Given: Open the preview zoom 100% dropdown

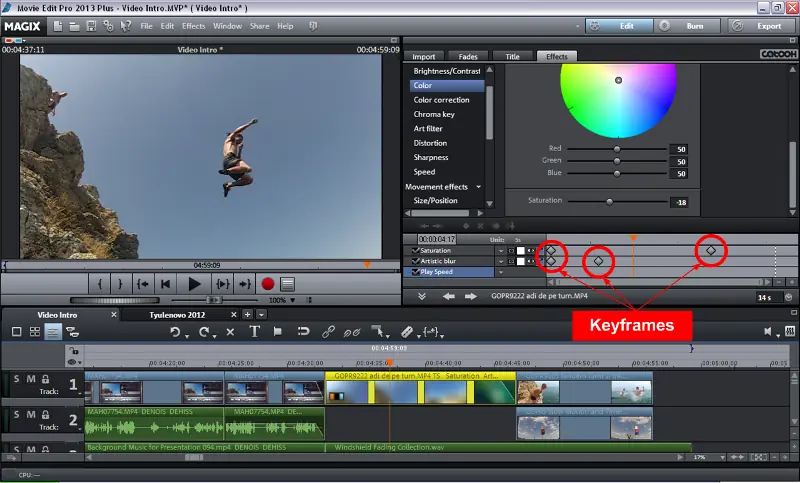Looking at the screenshot, I should coord(293,300).
